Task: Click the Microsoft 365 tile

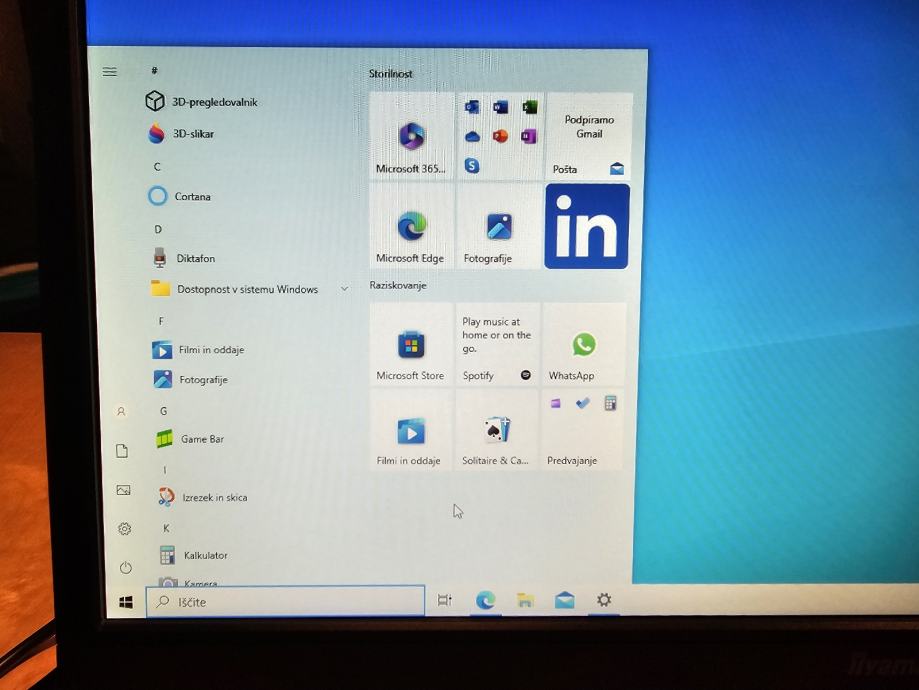Action: pyautogui.click(x=411, y=135)
